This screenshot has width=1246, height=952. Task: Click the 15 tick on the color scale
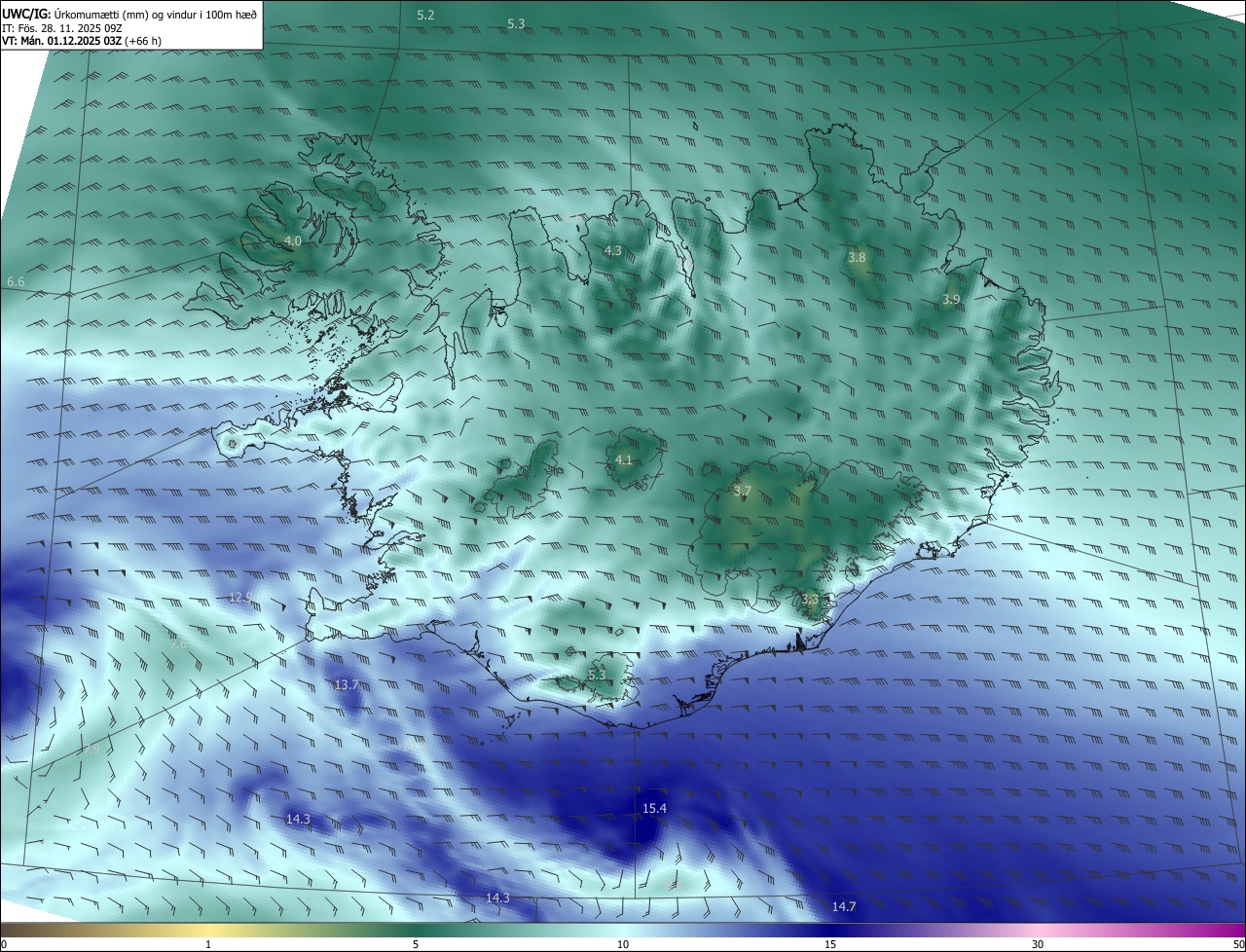[x=830, y=944]
